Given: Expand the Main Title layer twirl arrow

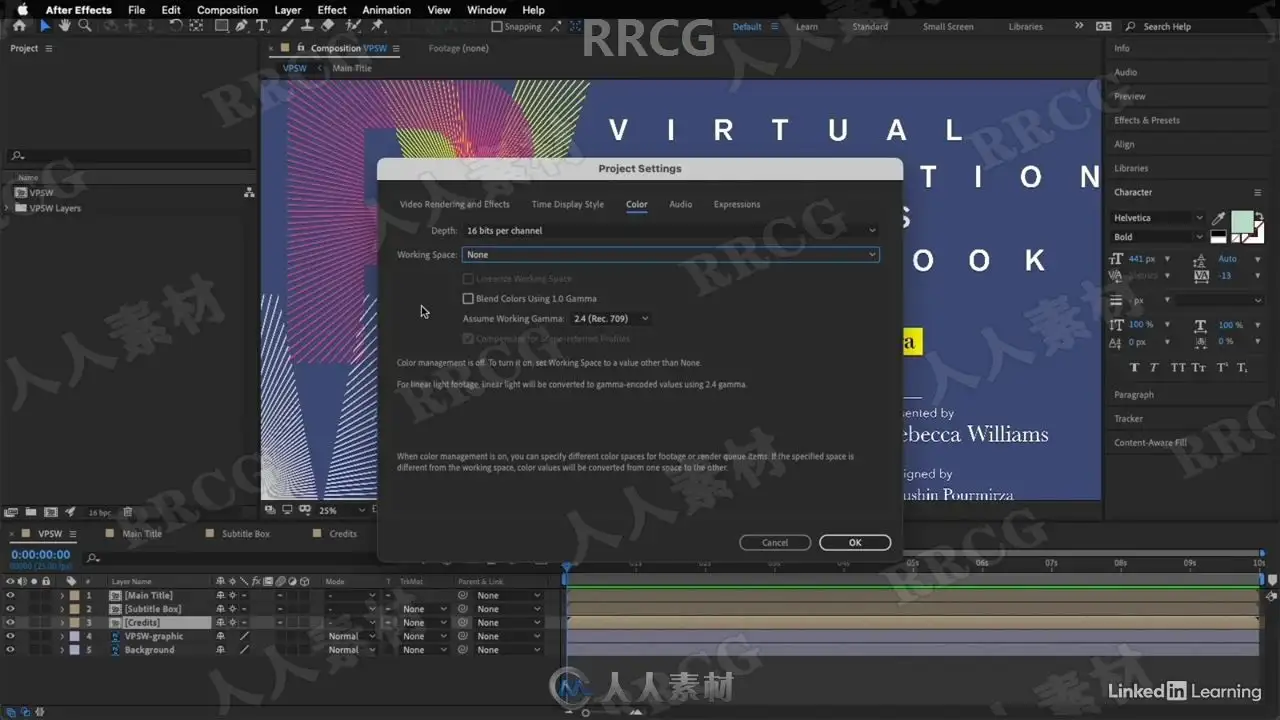Looking at the screenshot, I should (x=62, y=595).
